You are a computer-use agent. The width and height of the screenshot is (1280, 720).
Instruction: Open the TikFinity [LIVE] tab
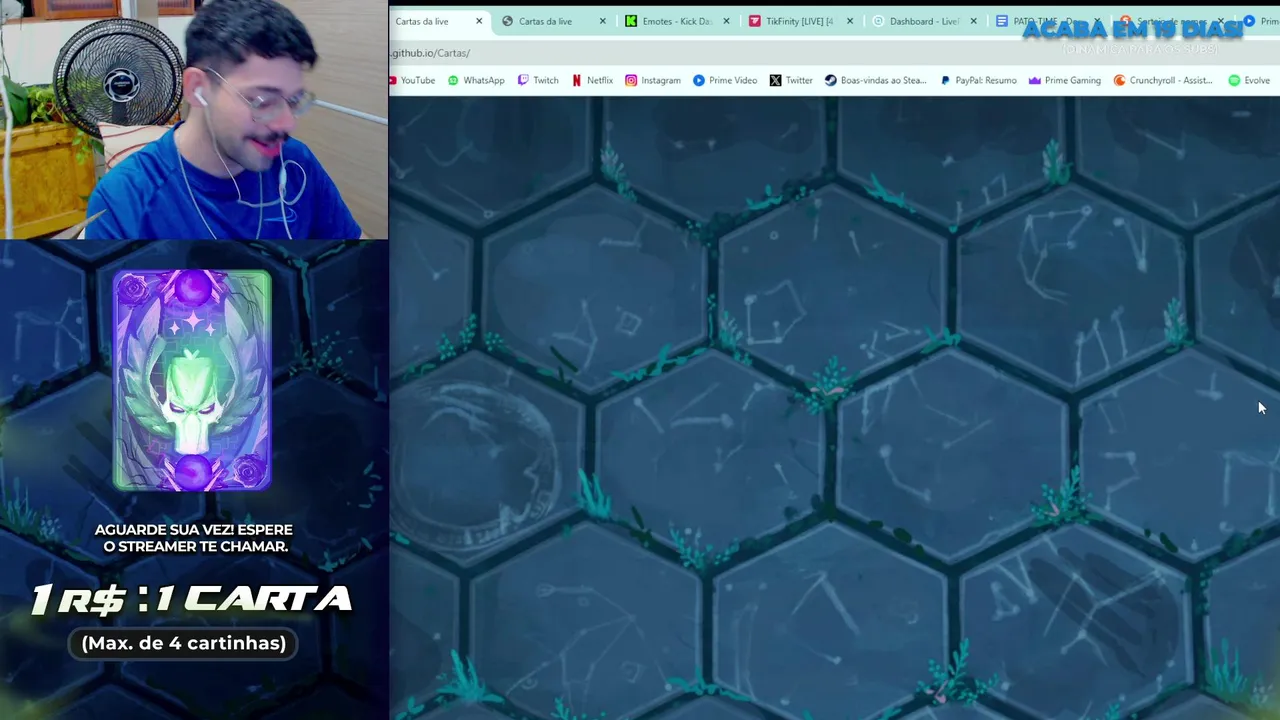coord(799,21)
